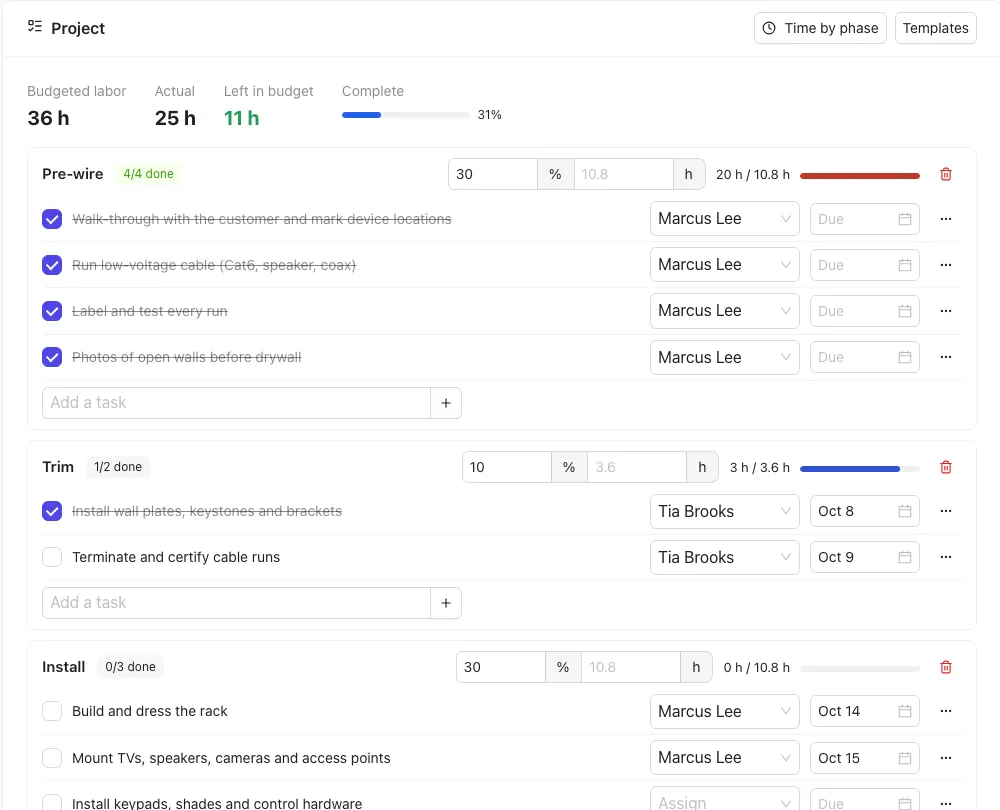
Task: Click the Install phase title
Action: (x=64, y=667)
